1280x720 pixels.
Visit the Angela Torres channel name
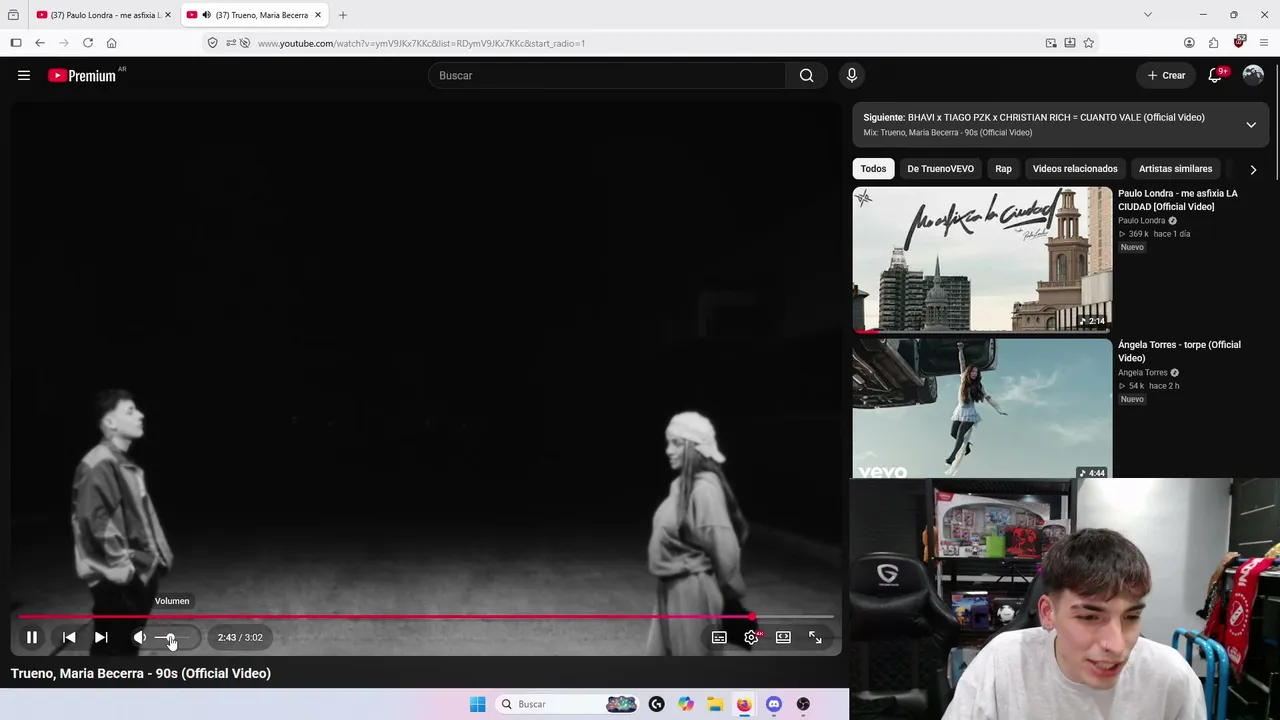tap(1142, 373)
